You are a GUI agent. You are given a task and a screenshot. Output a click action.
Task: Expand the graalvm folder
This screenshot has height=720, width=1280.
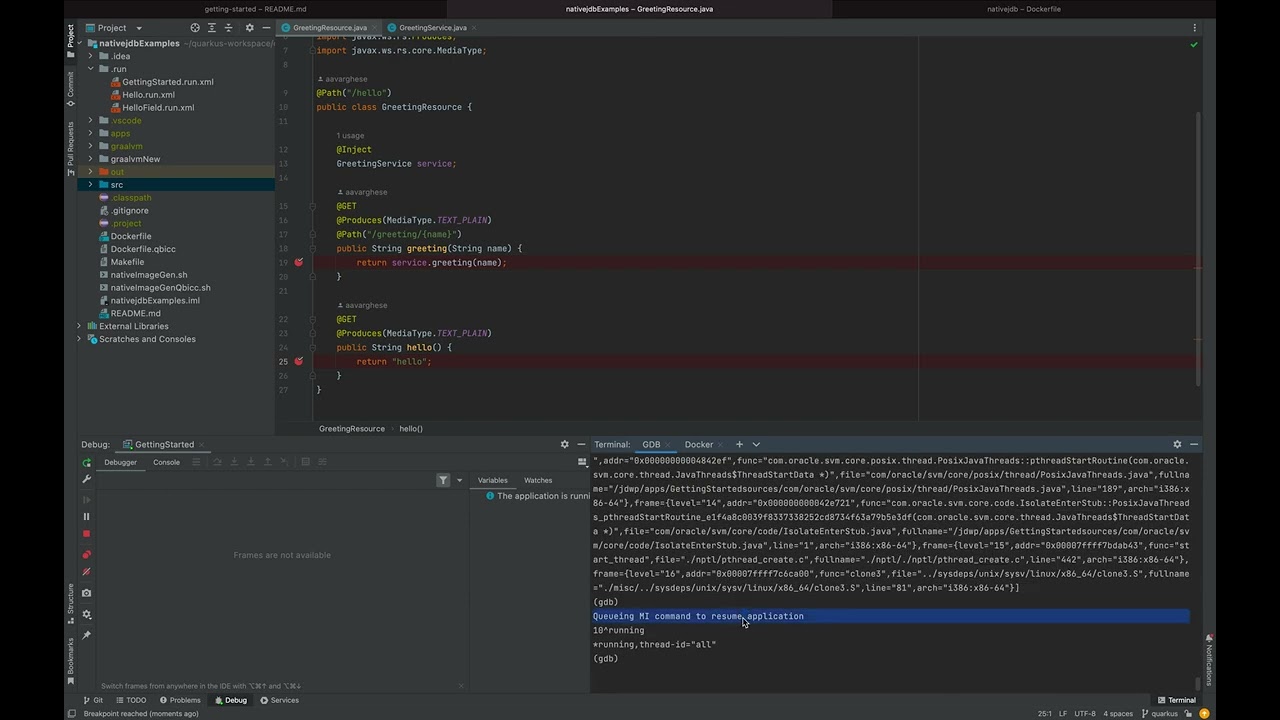pyautogui.click(x=90, y=146)
